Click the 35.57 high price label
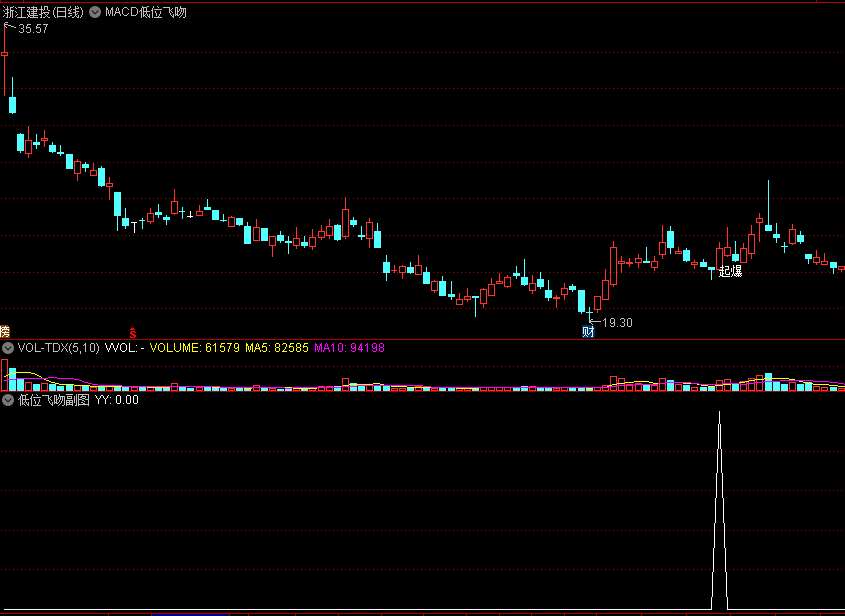The image size is (845, 616). [x=33, y=29]
